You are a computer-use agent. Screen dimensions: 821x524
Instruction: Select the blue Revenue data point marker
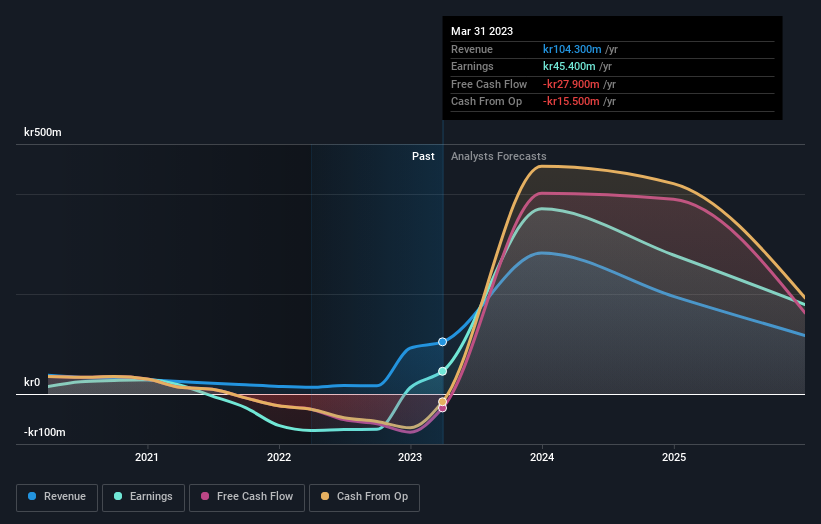(442, 342)
